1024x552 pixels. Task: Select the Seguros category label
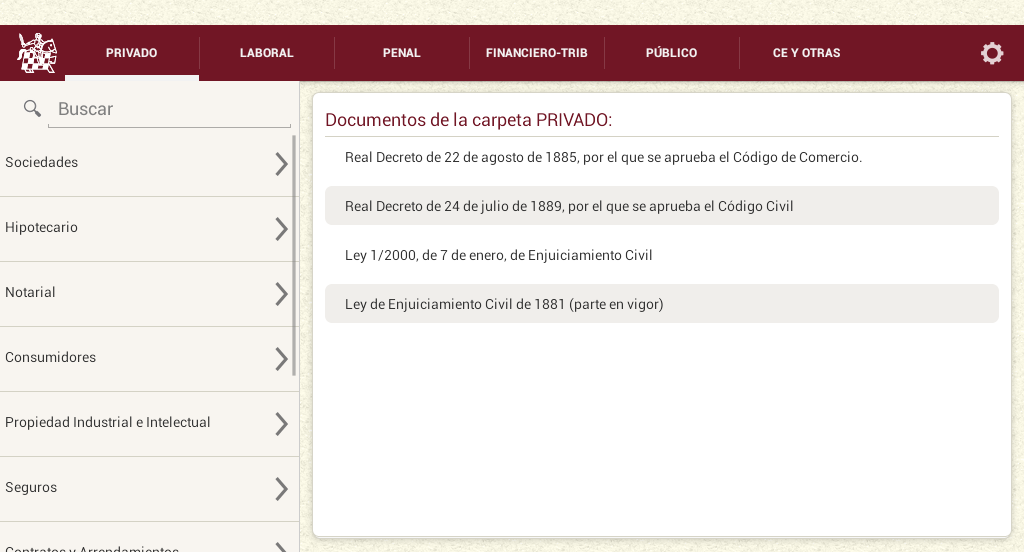click(31, 487)
